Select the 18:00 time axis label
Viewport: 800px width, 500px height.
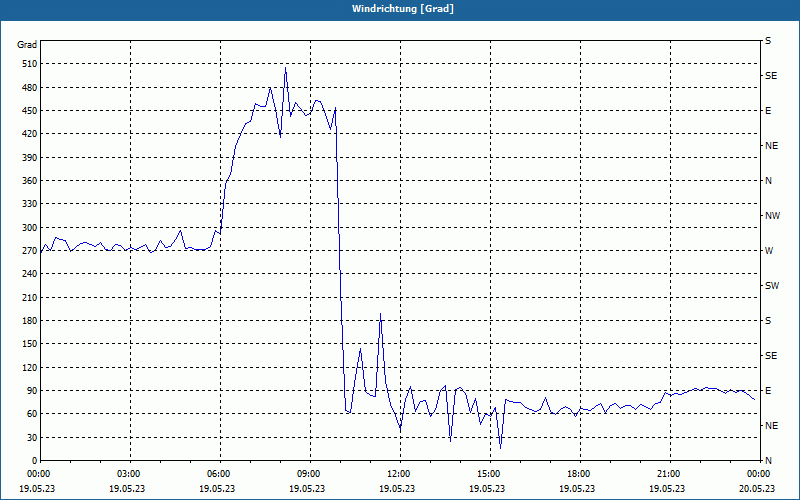coord(580,474)
